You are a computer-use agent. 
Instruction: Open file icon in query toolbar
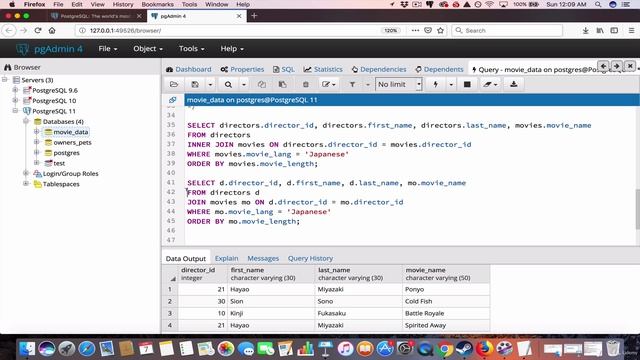click(174, 84)
